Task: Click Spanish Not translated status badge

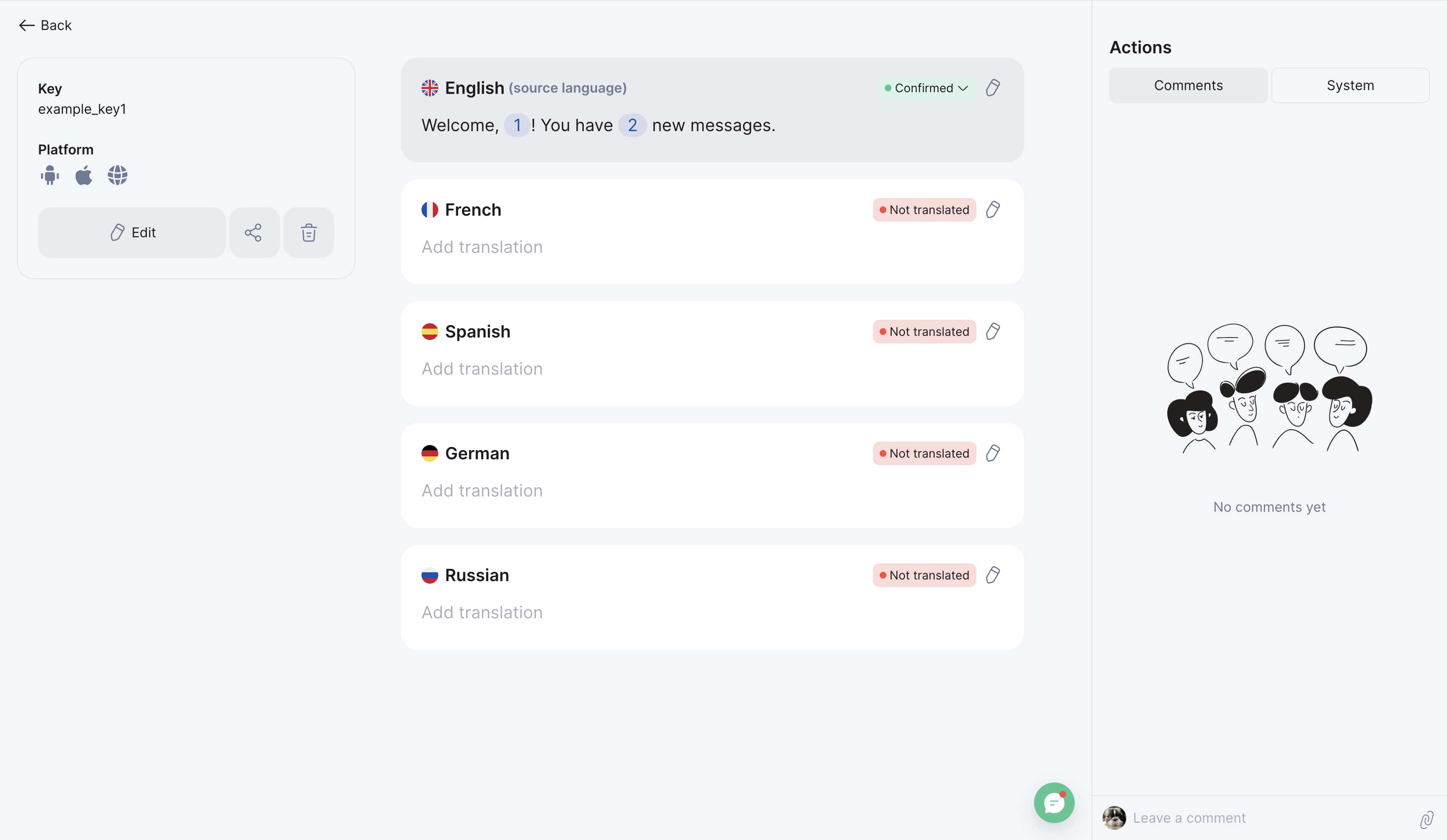Action: (x=924, y=331)
